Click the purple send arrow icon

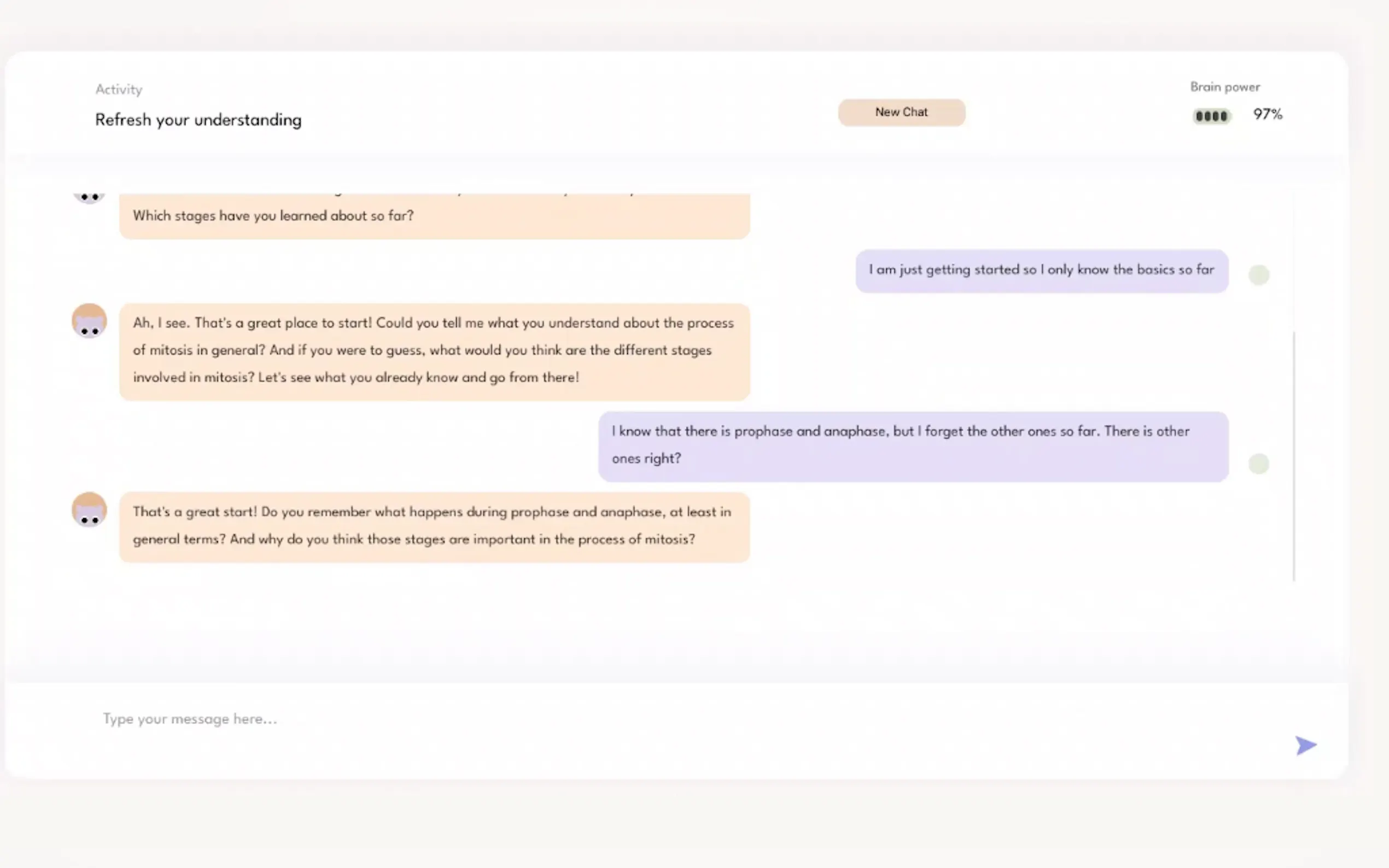coord(1305,745)
